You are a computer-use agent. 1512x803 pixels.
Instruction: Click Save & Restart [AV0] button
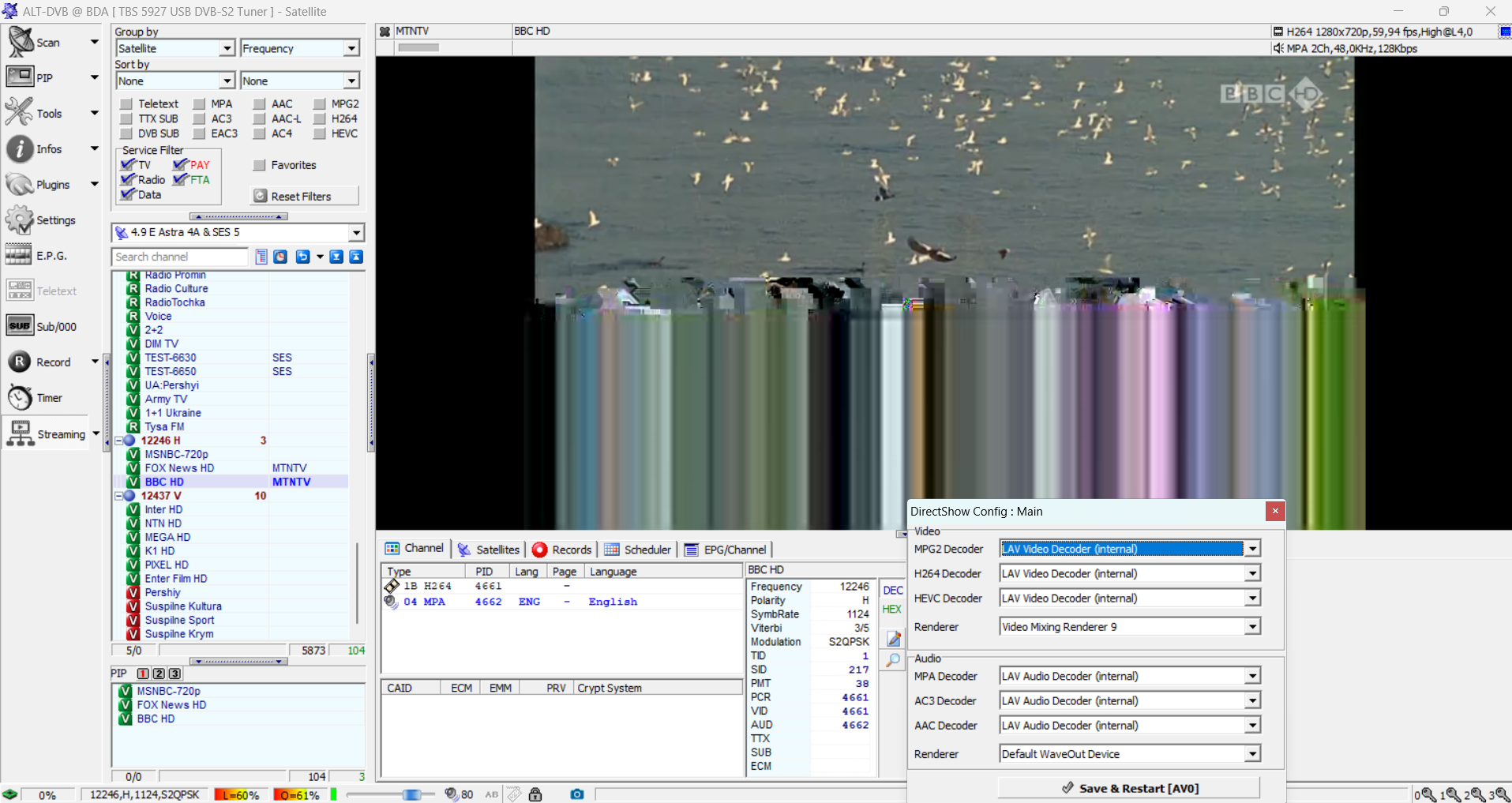1129,788
